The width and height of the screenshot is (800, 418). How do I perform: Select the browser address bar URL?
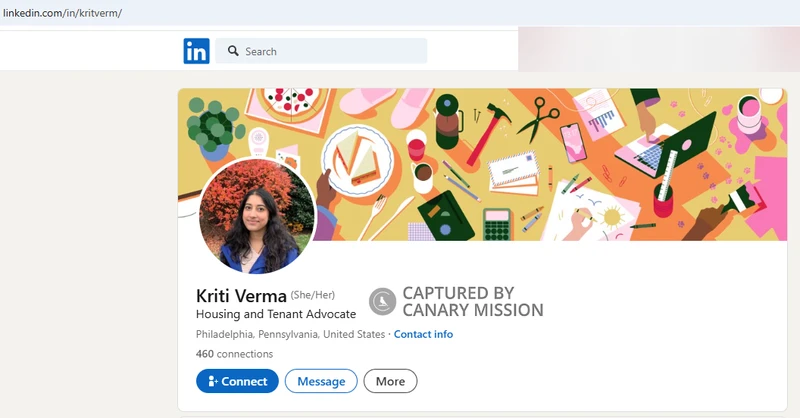[62, 13]
